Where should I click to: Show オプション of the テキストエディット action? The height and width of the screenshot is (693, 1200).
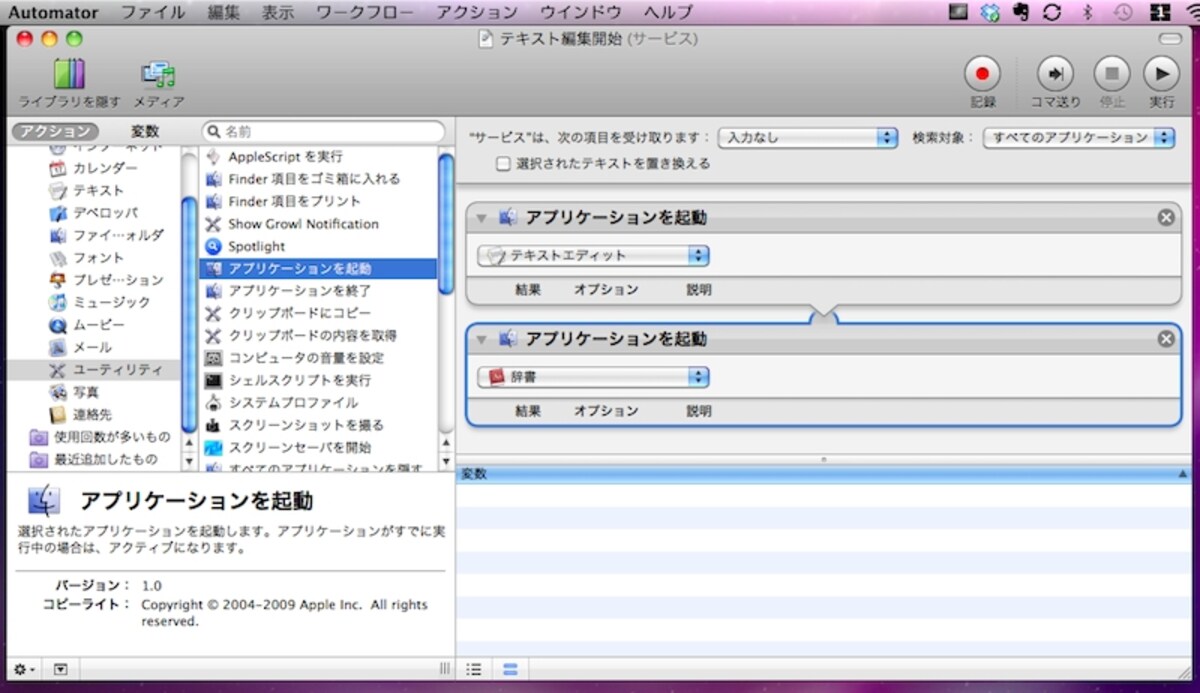606,290
